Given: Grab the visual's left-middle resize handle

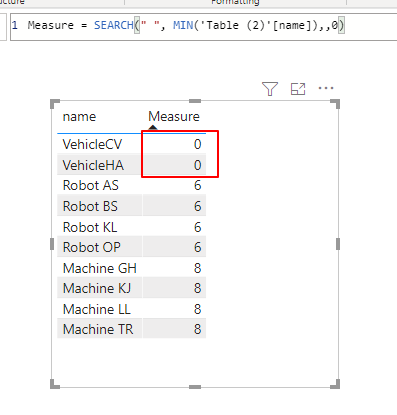Looking at the screenshot, I should click(x=52, y=244).
